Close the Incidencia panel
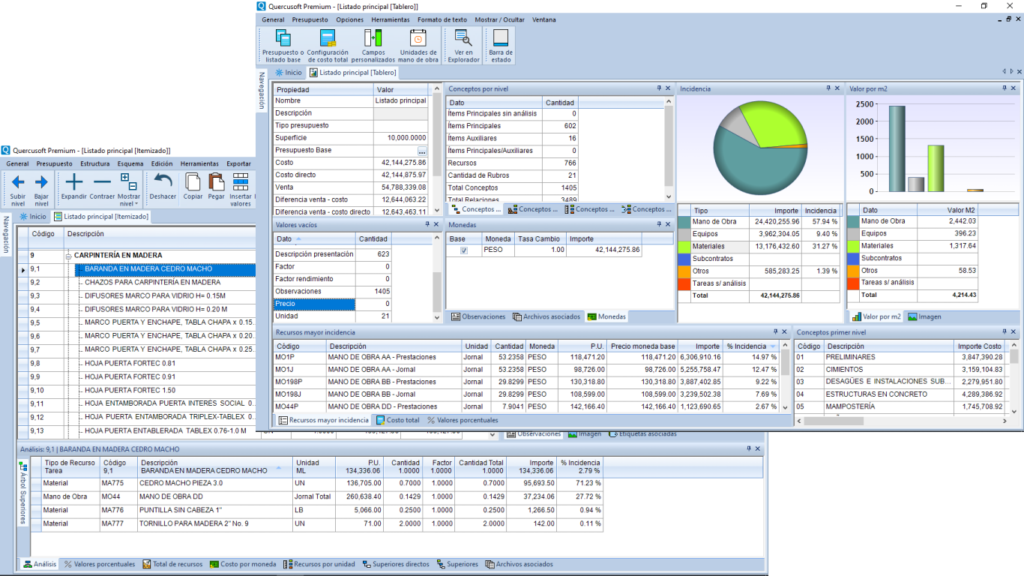 click(837, 88)
